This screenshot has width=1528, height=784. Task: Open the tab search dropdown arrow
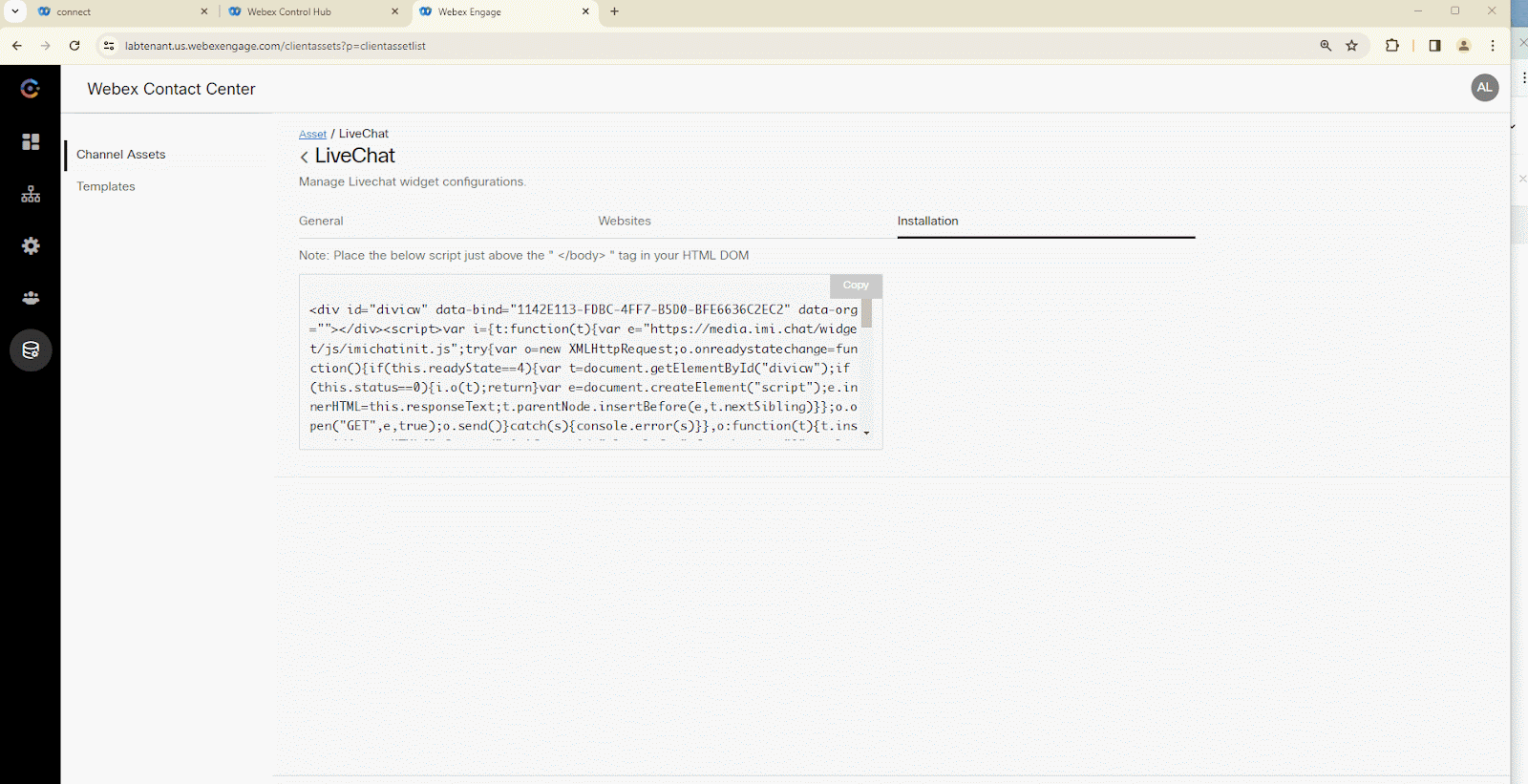(x=15, y=11)
